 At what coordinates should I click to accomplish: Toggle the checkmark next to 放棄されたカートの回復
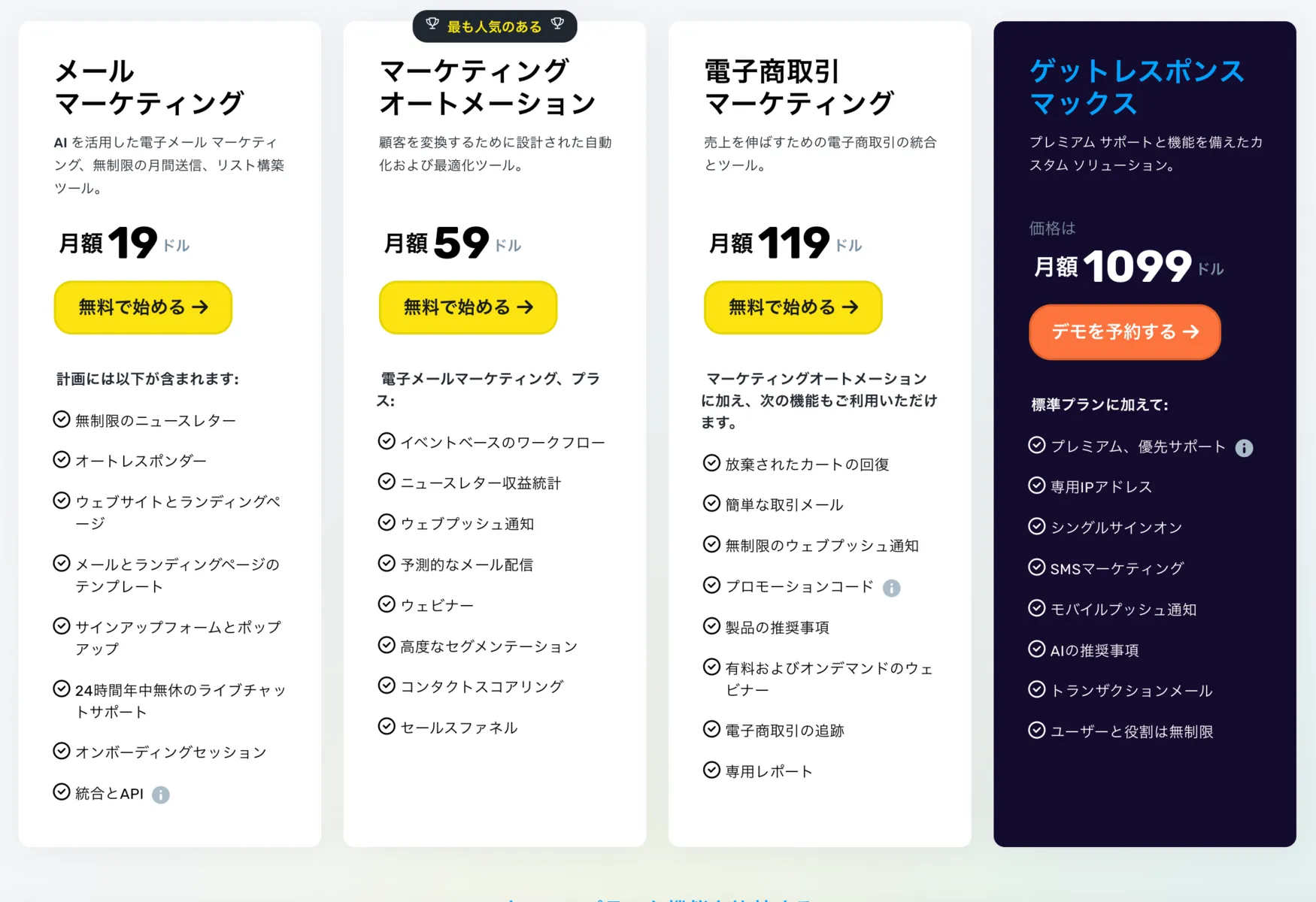(x=711, y=464)
